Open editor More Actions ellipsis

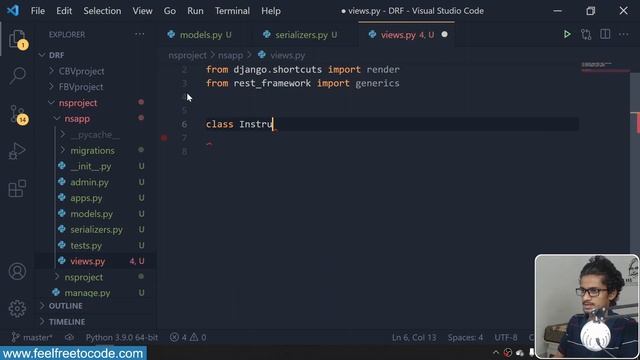point(624,34)
